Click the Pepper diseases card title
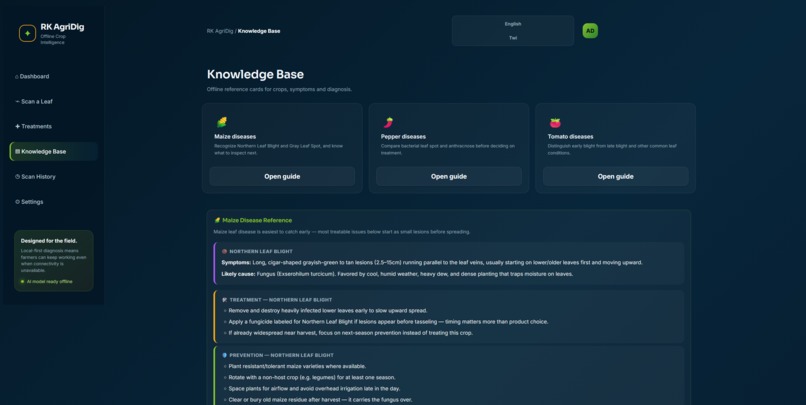This screenshot has height=405, width=806. 403,137
